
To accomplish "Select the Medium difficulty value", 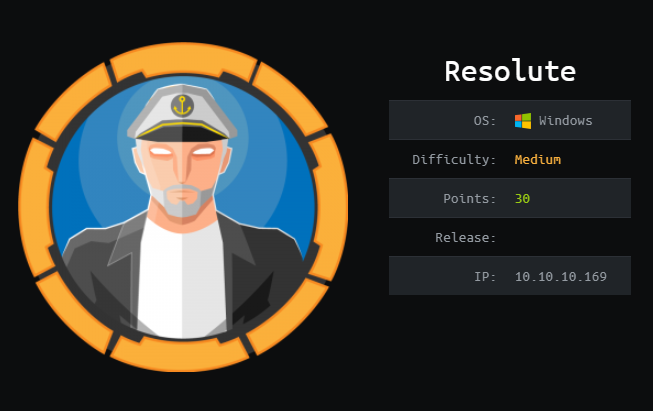I will (x=538, y=159).
